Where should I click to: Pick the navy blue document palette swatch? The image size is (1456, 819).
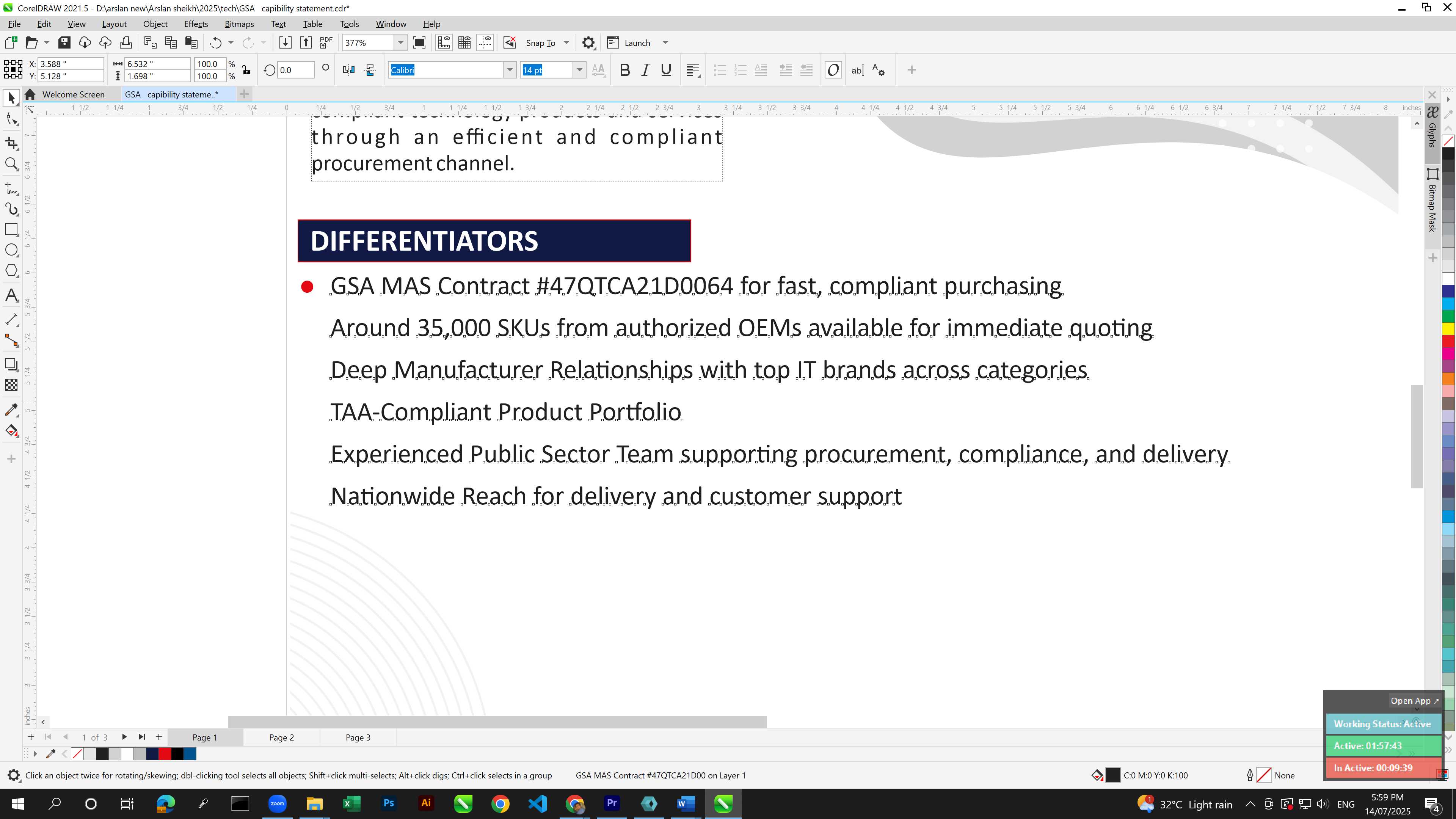tap(152, 753)
